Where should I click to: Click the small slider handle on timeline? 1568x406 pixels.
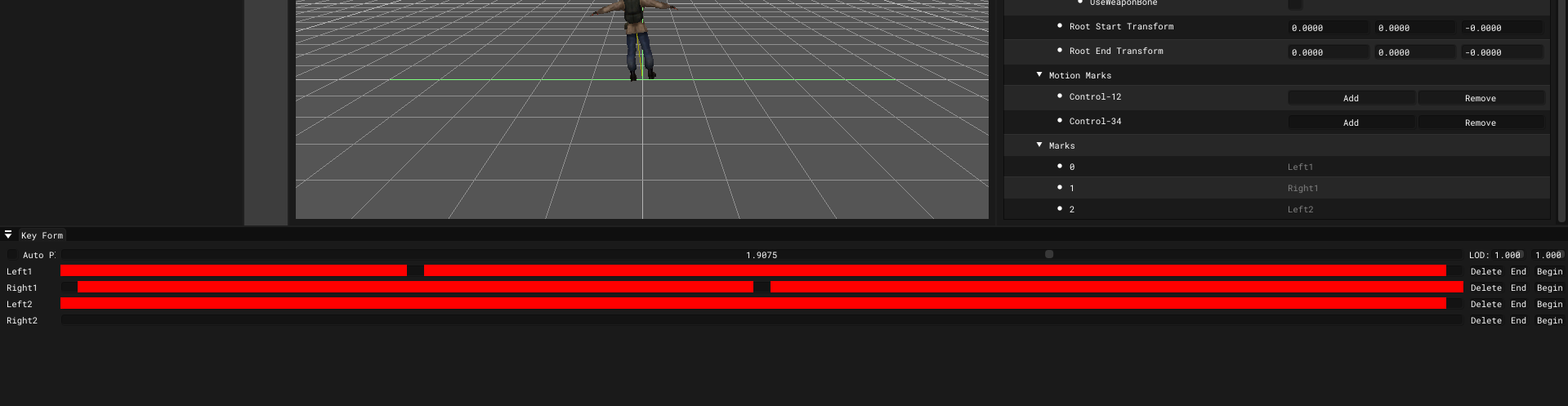click(x=1049, y=254)
